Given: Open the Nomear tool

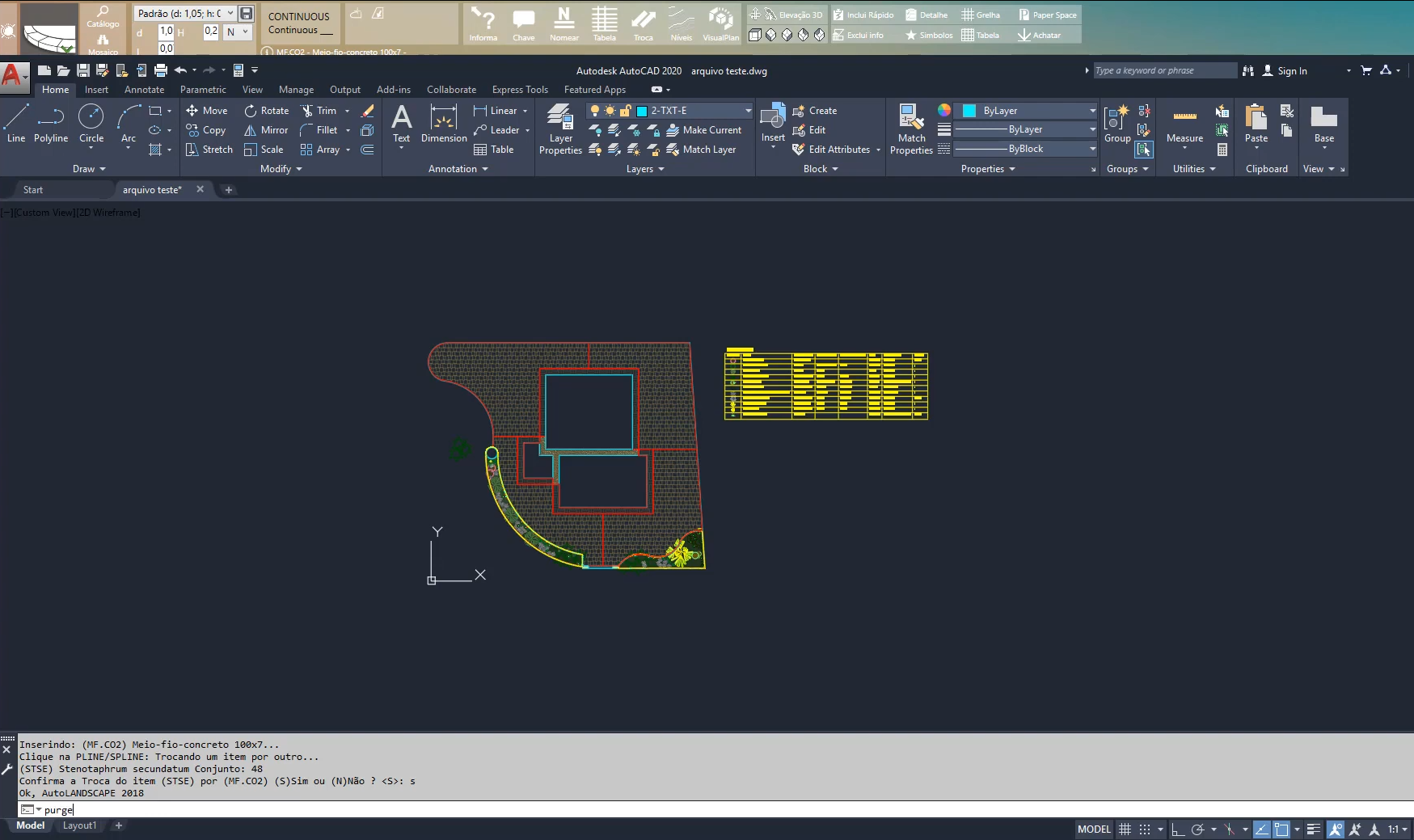Looking at the screenshot, I should pos(564,24).
